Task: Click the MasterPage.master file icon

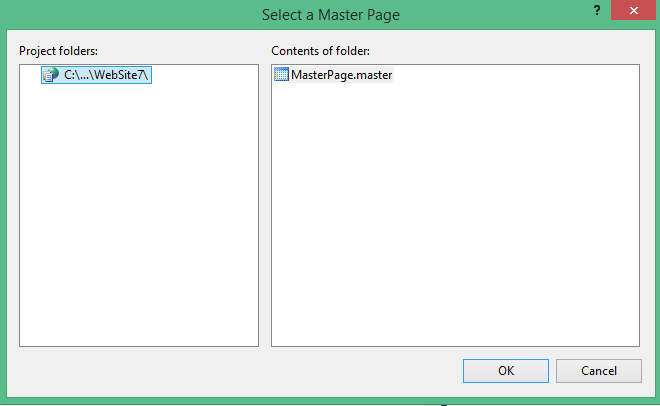Action: (x=281, y=75)
